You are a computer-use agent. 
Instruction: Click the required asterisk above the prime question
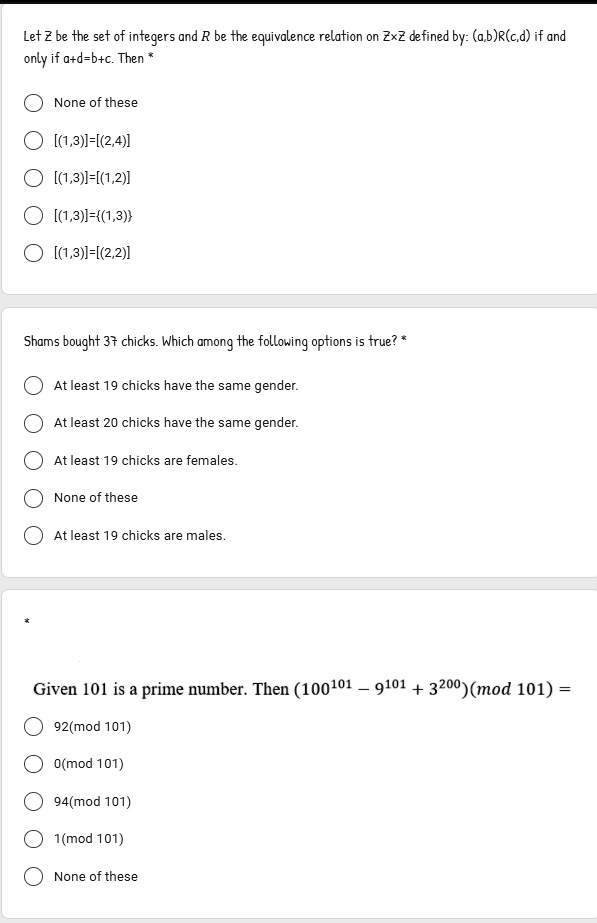tap(24, 620)
